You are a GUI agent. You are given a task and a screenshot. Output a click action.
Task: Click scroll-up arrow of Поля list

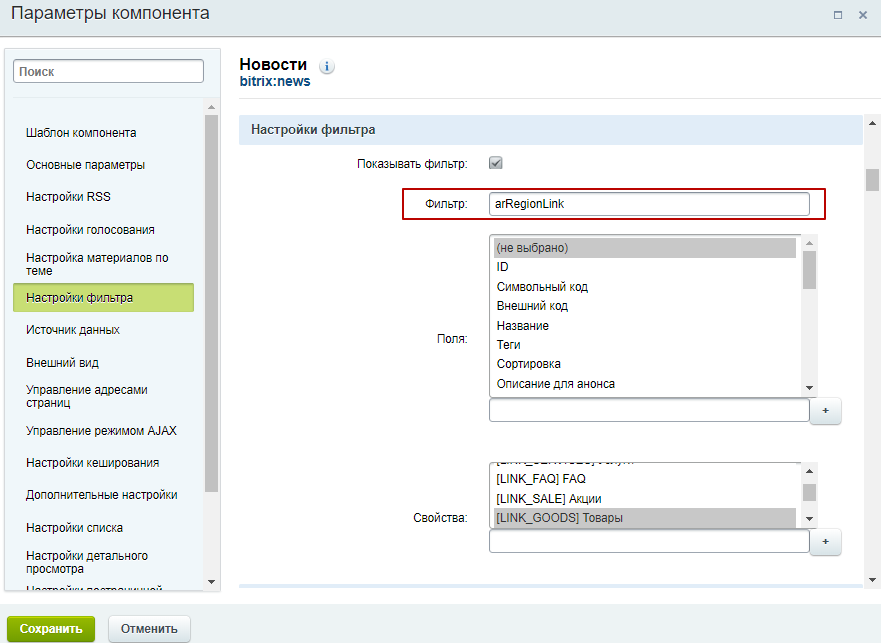tap(810, 243)
